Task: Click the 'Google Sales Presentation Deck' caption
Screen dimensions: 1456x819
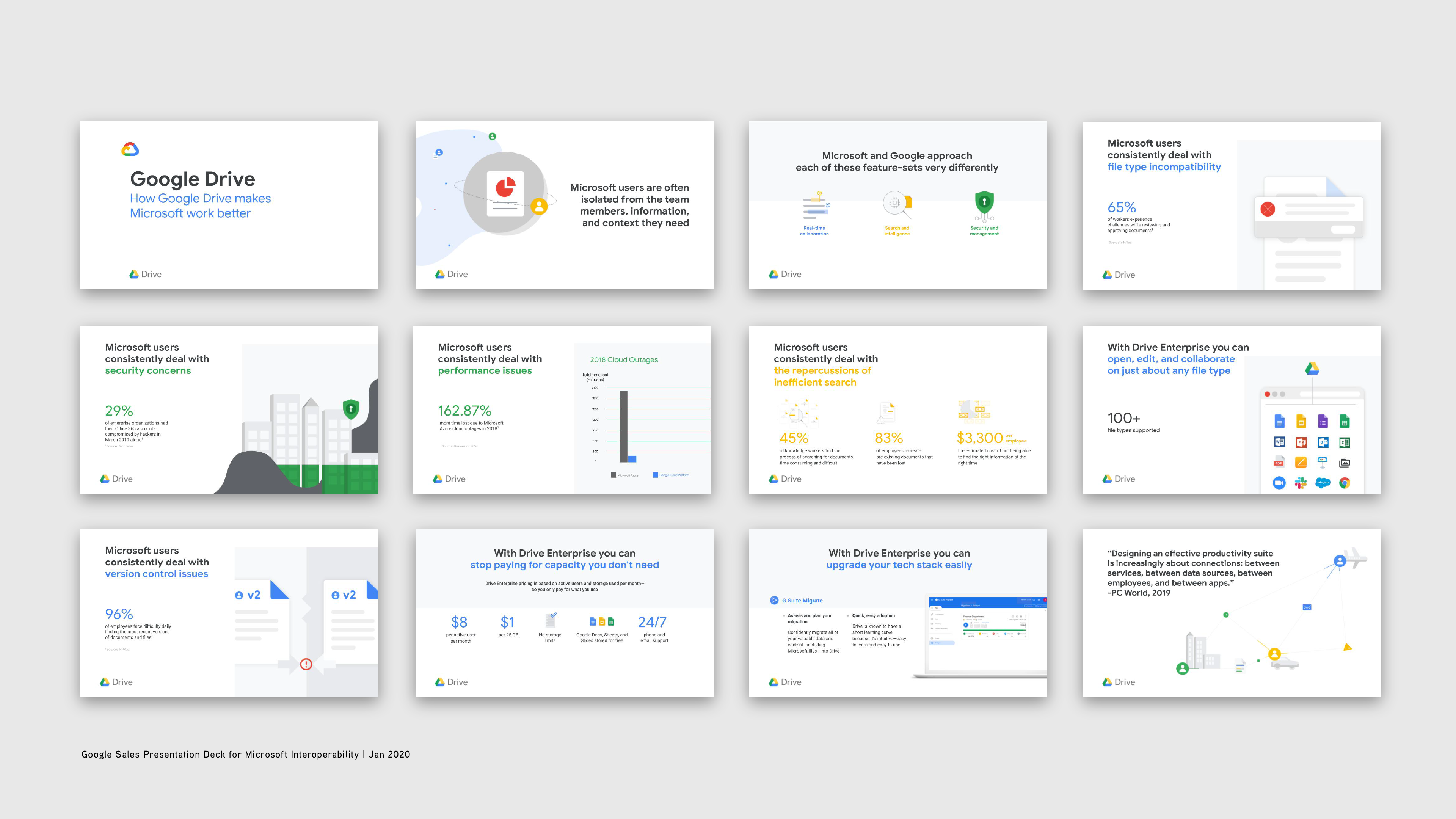Action: point(246,754)
